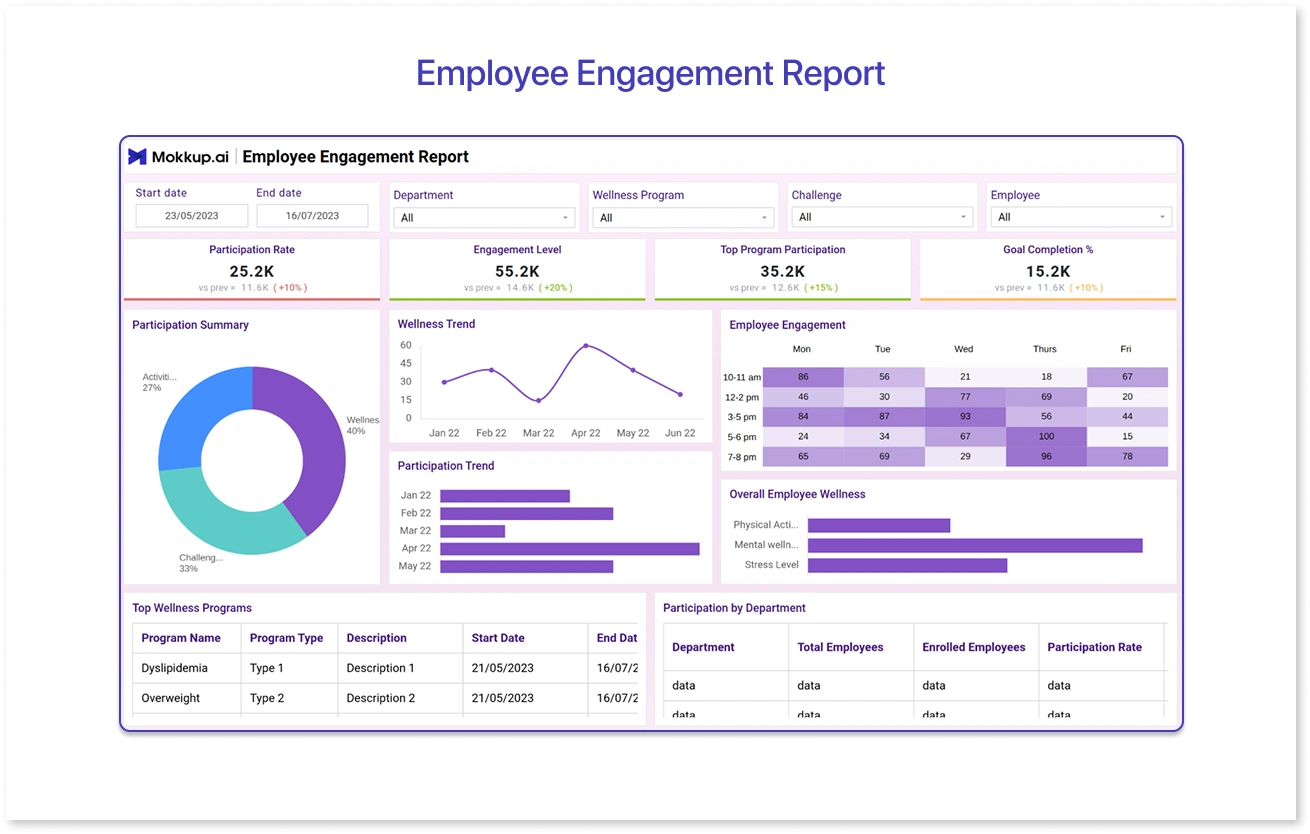Click heatmap cell 67 for Fri 10-11 am
The width and height of the screenshot is (1310, 834).
pos(1127,377)
